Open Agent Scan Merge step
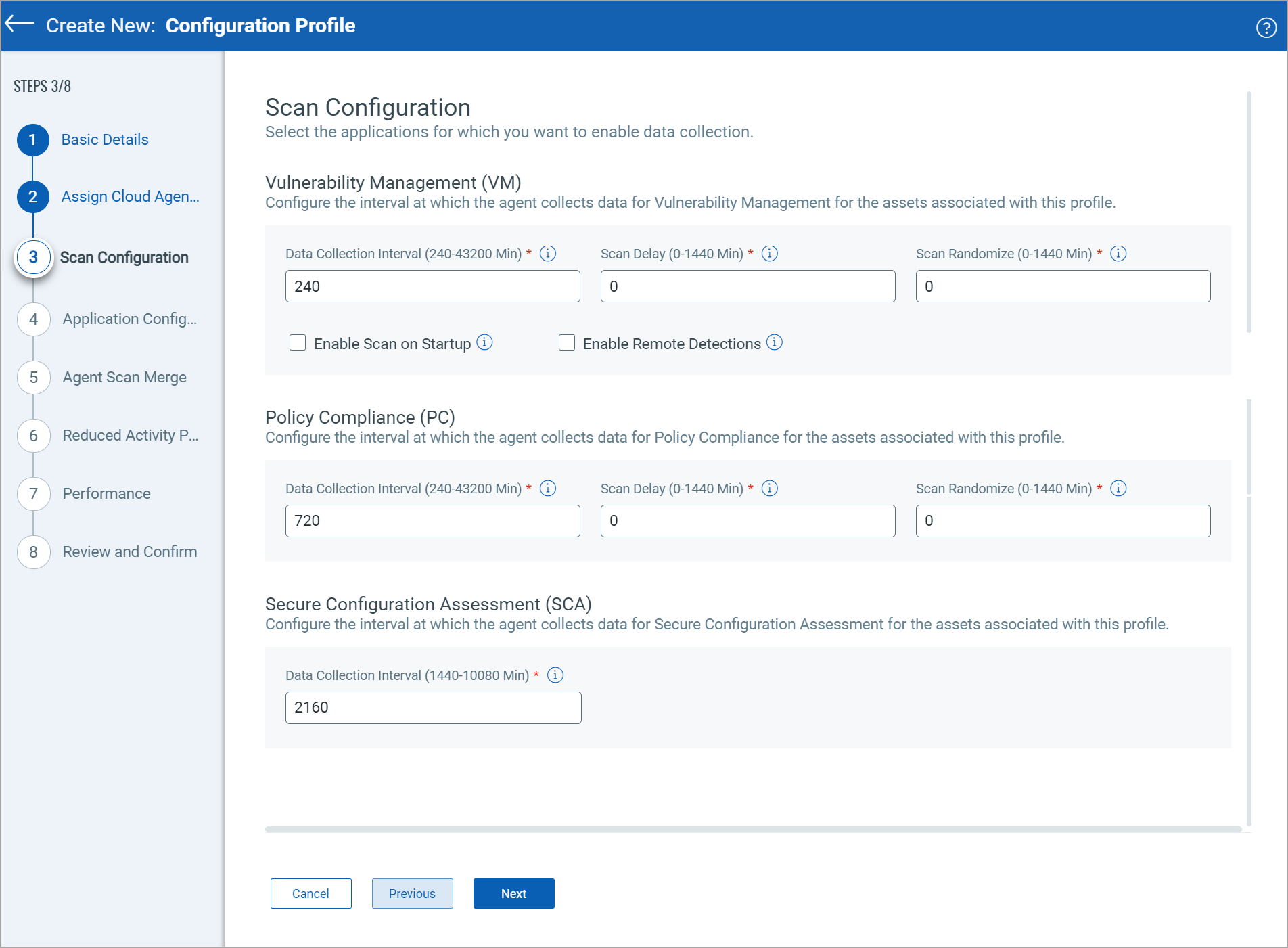 pyautogui.click(x=124, y=377)
